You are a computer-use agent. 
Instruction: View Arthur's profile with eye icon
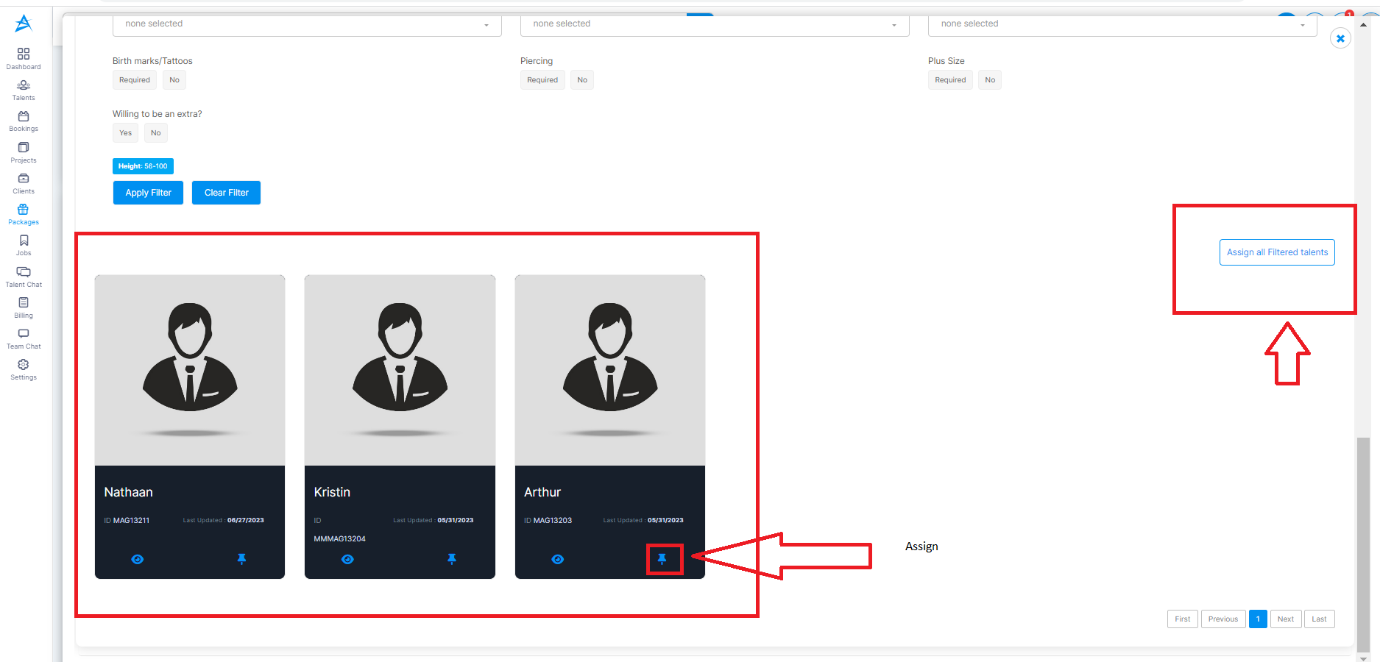click(x=558, y=559)
